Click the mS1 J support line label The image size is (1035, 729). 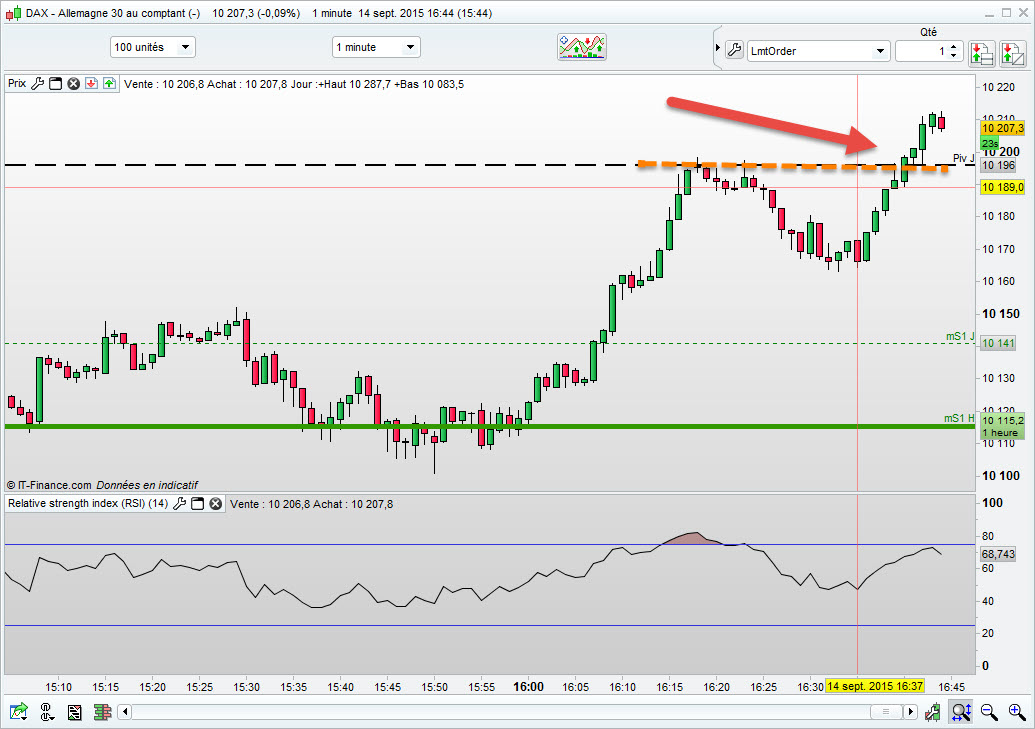(960, 336)
